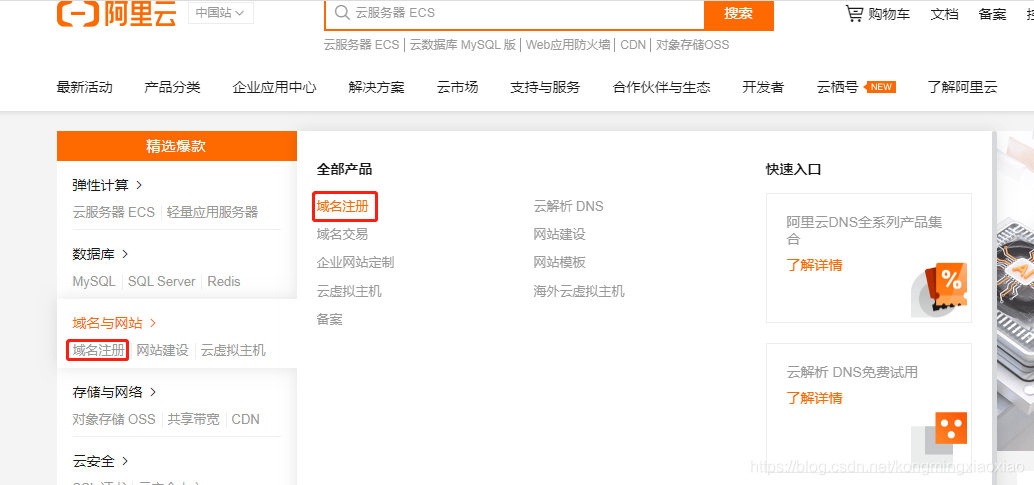Click the NEW badge beside 云栖号
Image resolution: width=1034 pixels, height=485 pixels.
(x=881, y=87)
